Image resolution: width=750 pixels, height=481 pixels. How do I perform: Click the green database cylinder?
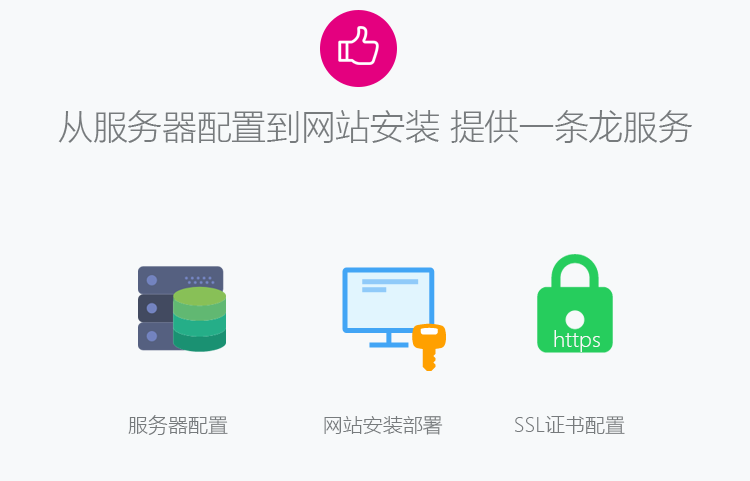(199, 319)
